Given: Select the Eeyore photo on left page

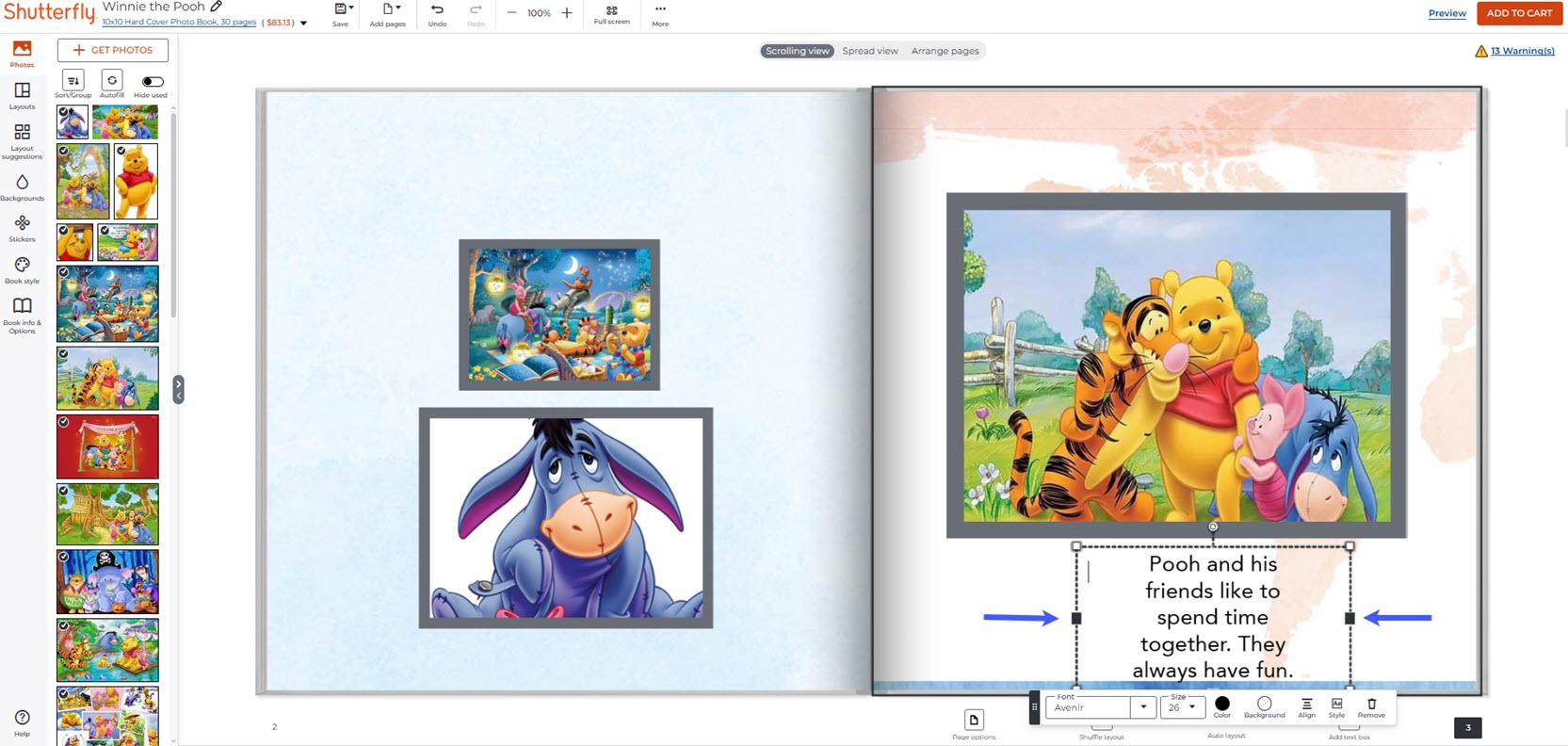Looking at the screenshot, I should click(566, 518).
